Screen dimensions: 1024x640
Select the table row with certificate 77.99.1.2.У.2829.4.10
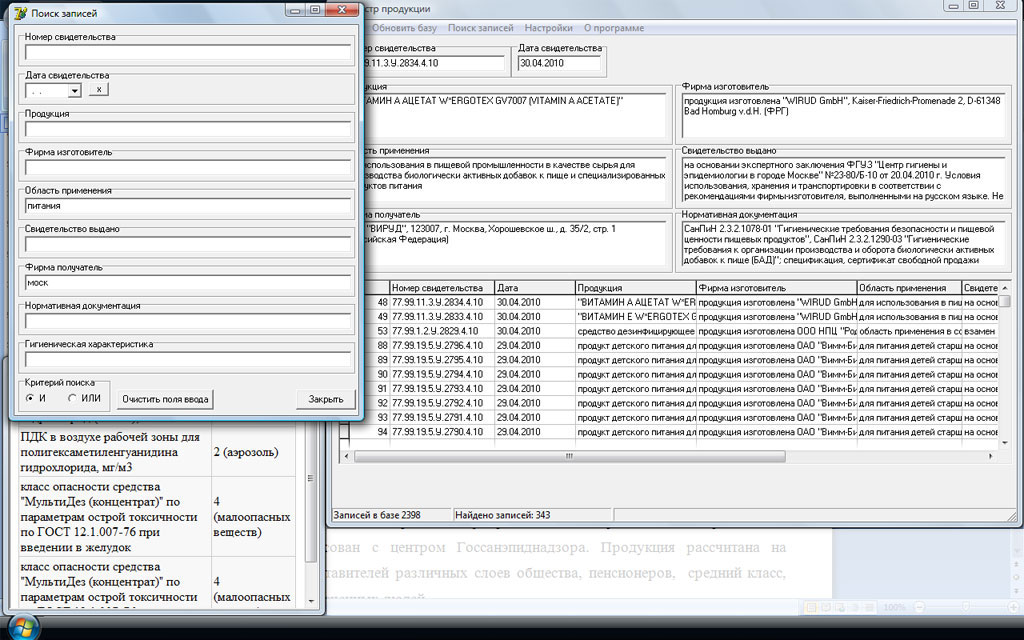point(438,330)
